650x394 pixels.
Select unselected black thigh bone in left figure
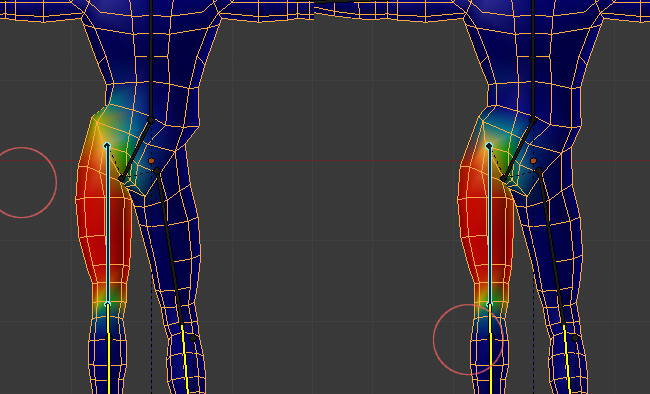coord(170,249)
